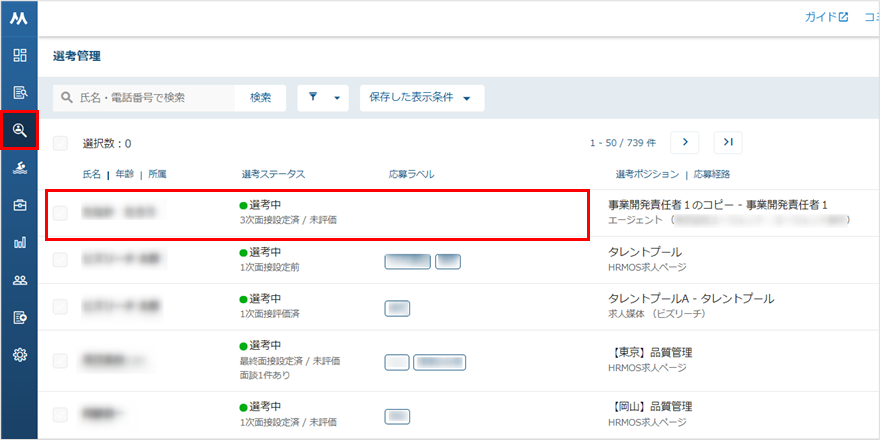Open the candidate search magnifier sidebar icon

point(20,130)
